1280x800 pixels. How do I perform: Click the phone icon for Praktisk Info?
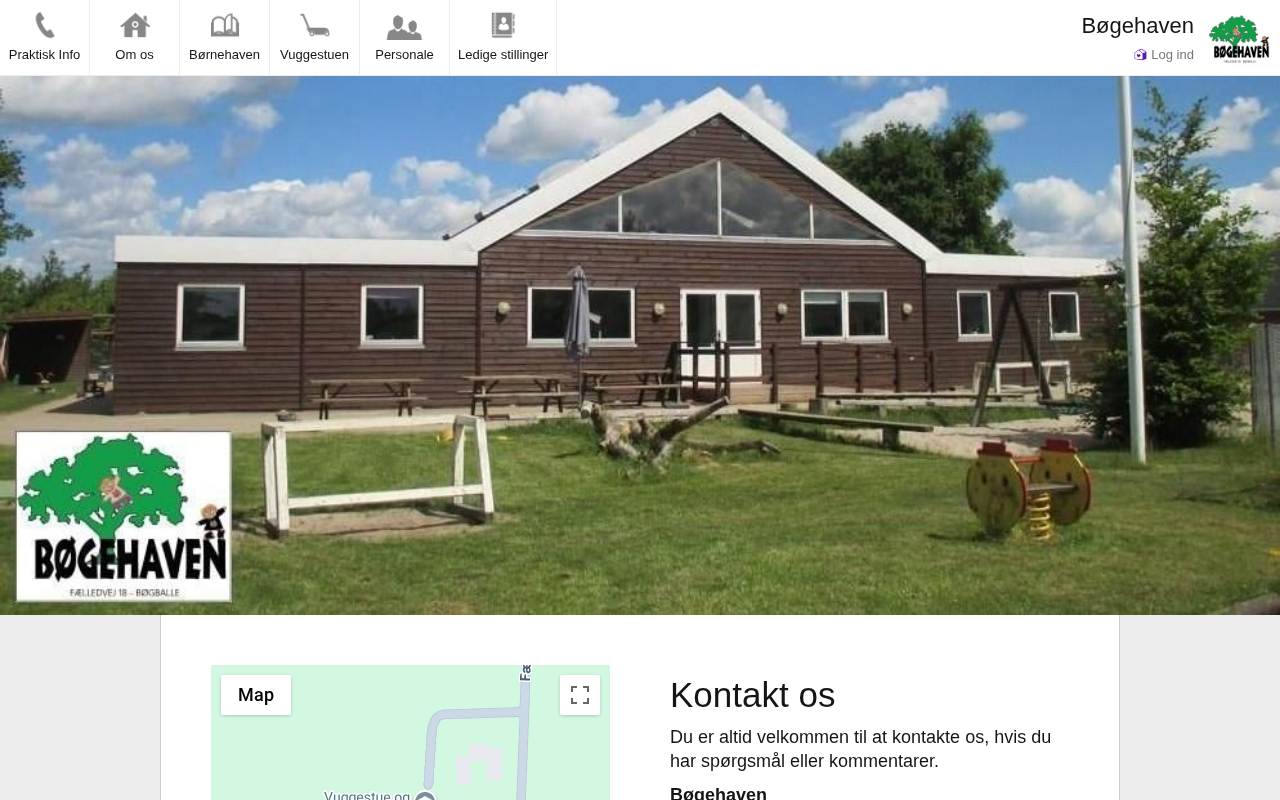pos(44,25)
